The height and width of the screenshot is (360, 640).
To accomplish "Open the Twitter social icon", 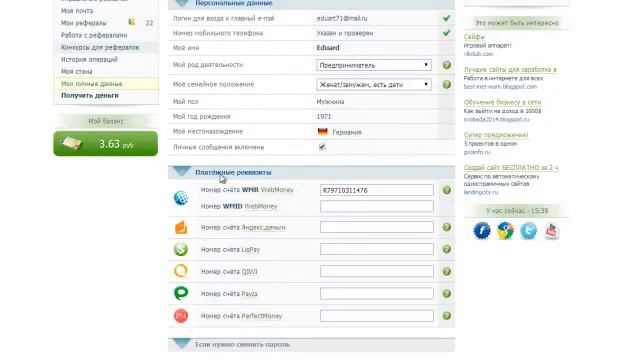I will [528, 231].
